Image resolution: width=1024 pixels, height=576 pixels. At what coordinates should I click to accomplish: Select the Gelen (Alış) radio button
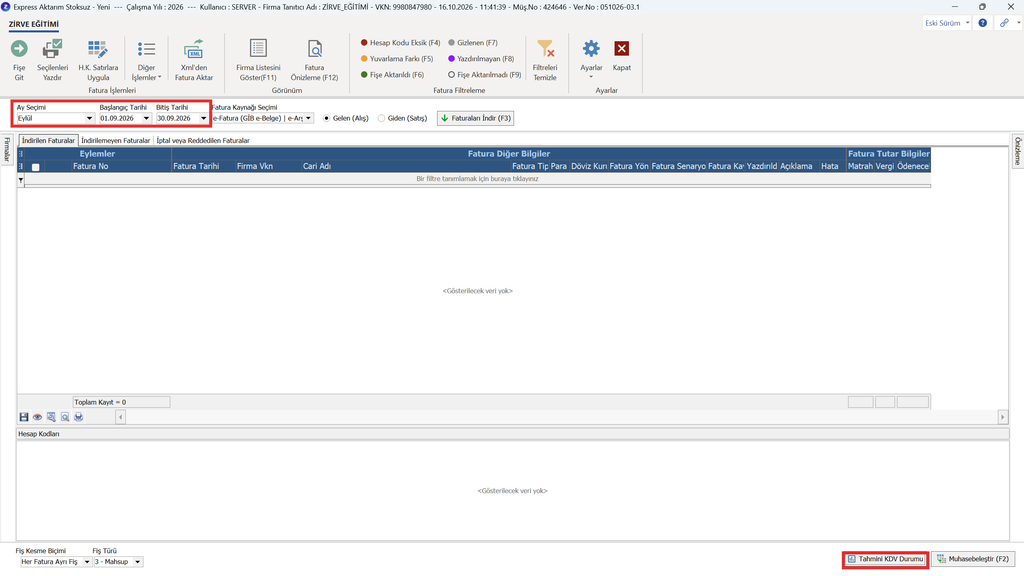click(327, 118)
